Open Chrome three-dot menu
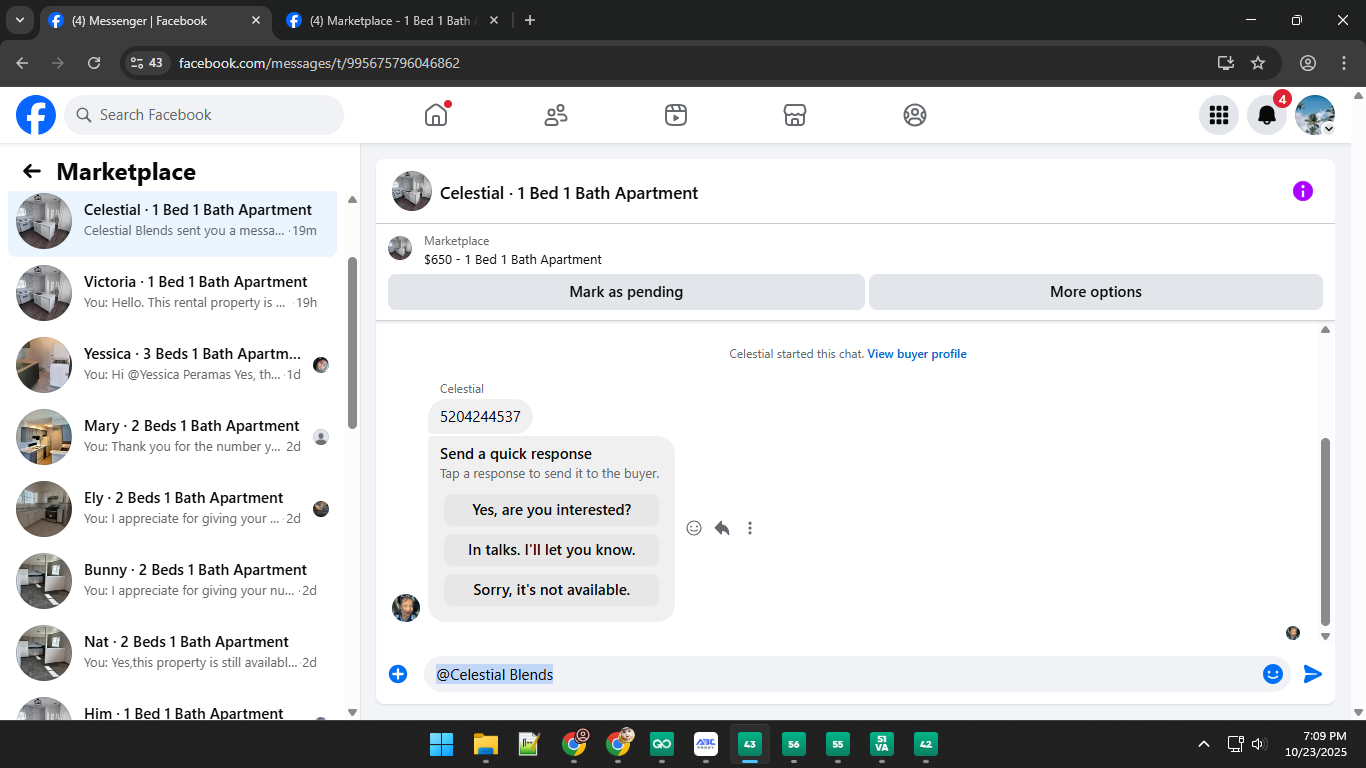Screen dimensions: 1366x768 click(1343, 63)
